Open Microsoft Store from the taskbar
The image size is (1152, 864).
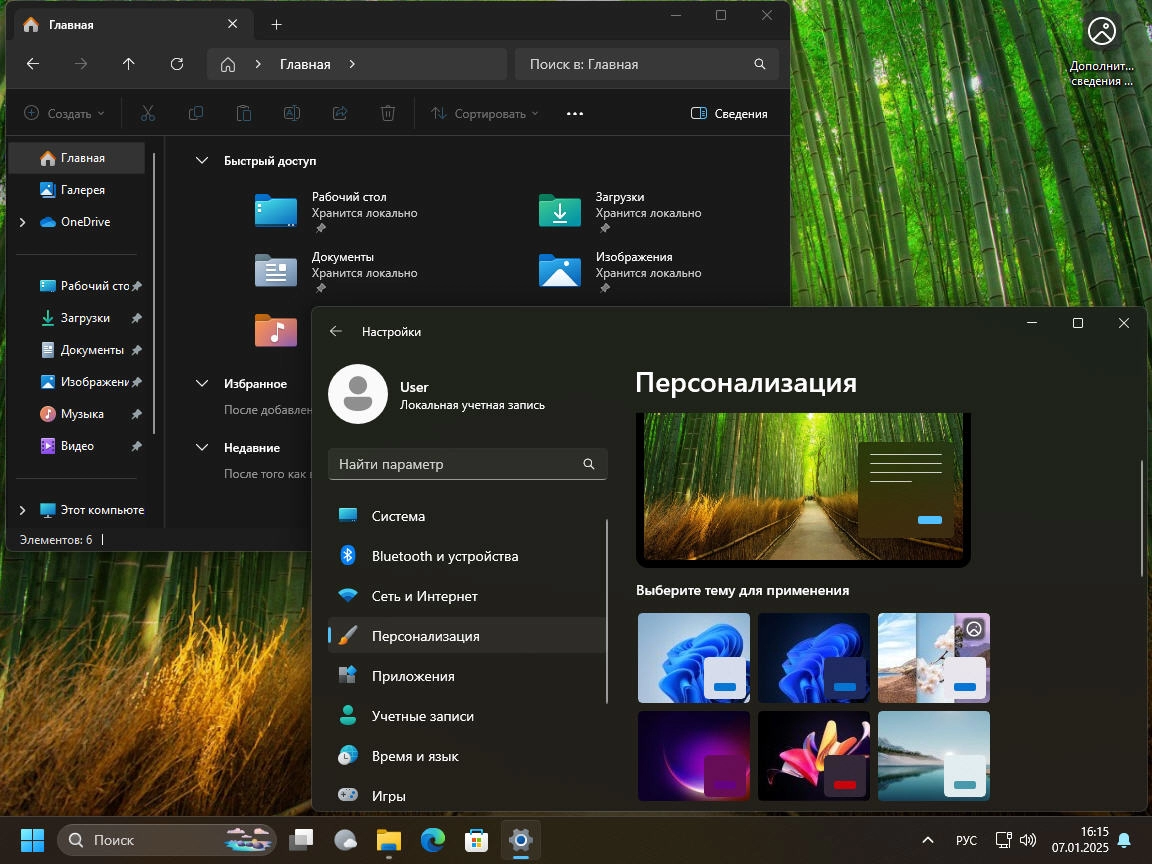pyautogui.click(x=476, y=840)
